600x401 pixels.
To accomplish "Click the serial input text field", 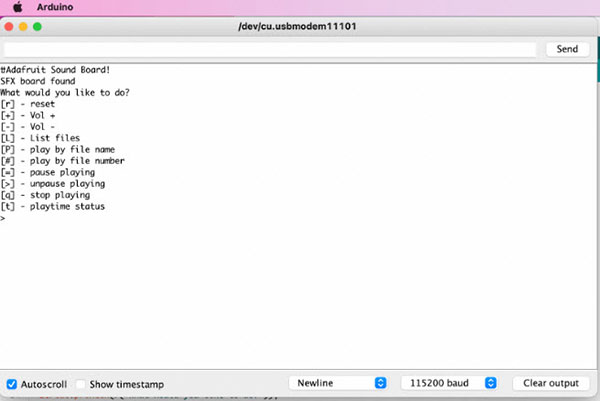I will 270,49.
